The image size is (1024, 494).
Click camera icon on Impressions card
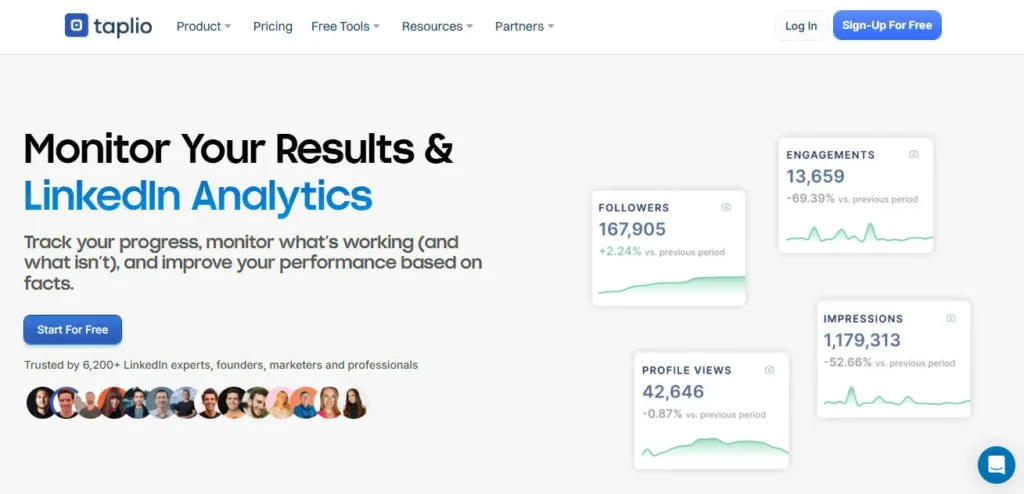tap(951, 319)
